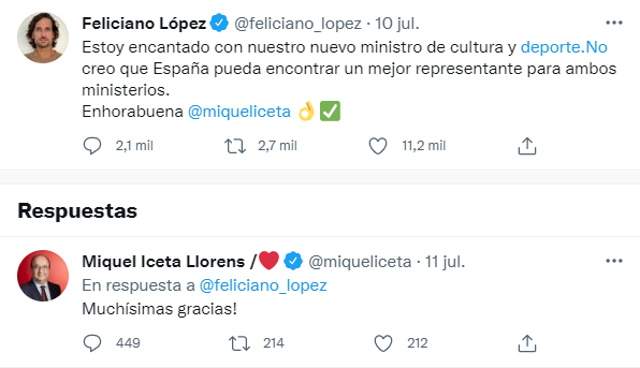Follow the @miqueliceta mention link

click(x=239, y=111)
